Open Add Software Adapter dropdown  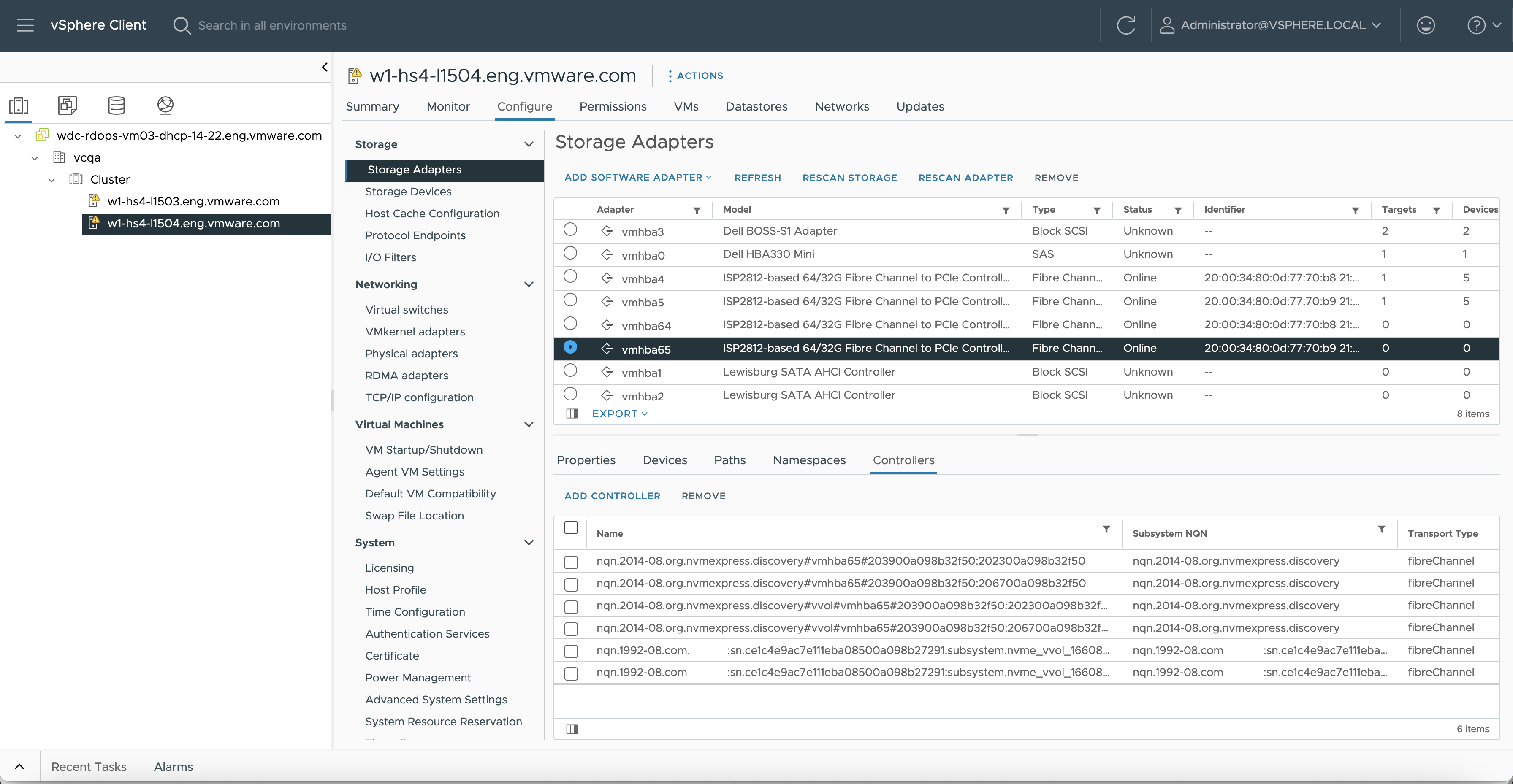[638, 177]
